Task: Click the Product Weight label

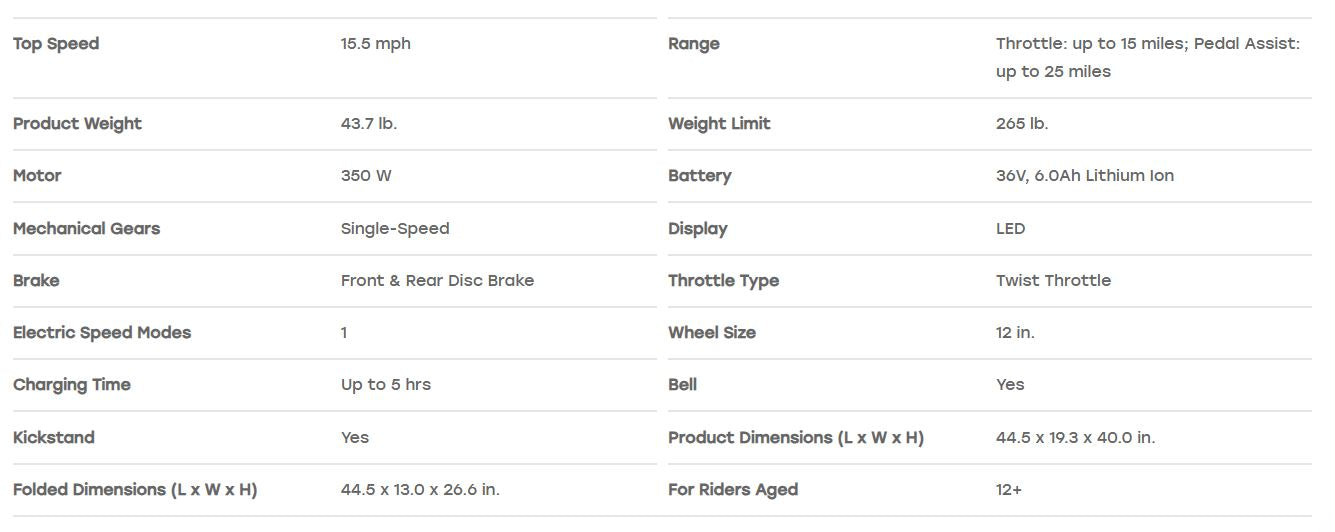Action: (77, 124)
